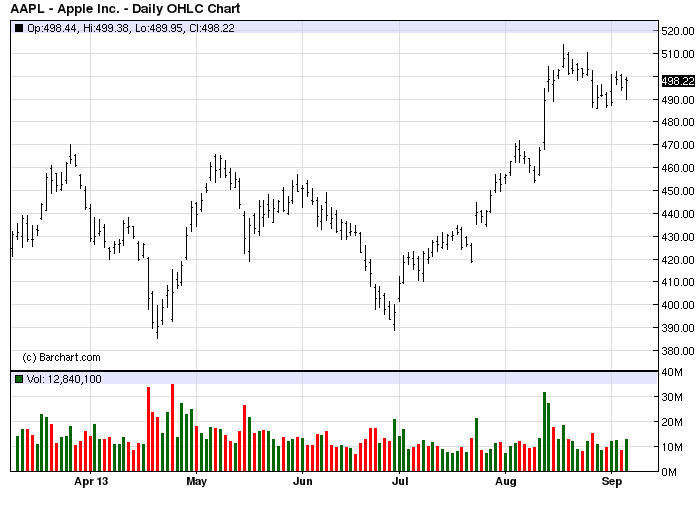
Task: Click the 20M volume axis label
Action: (x=671, y=422)
